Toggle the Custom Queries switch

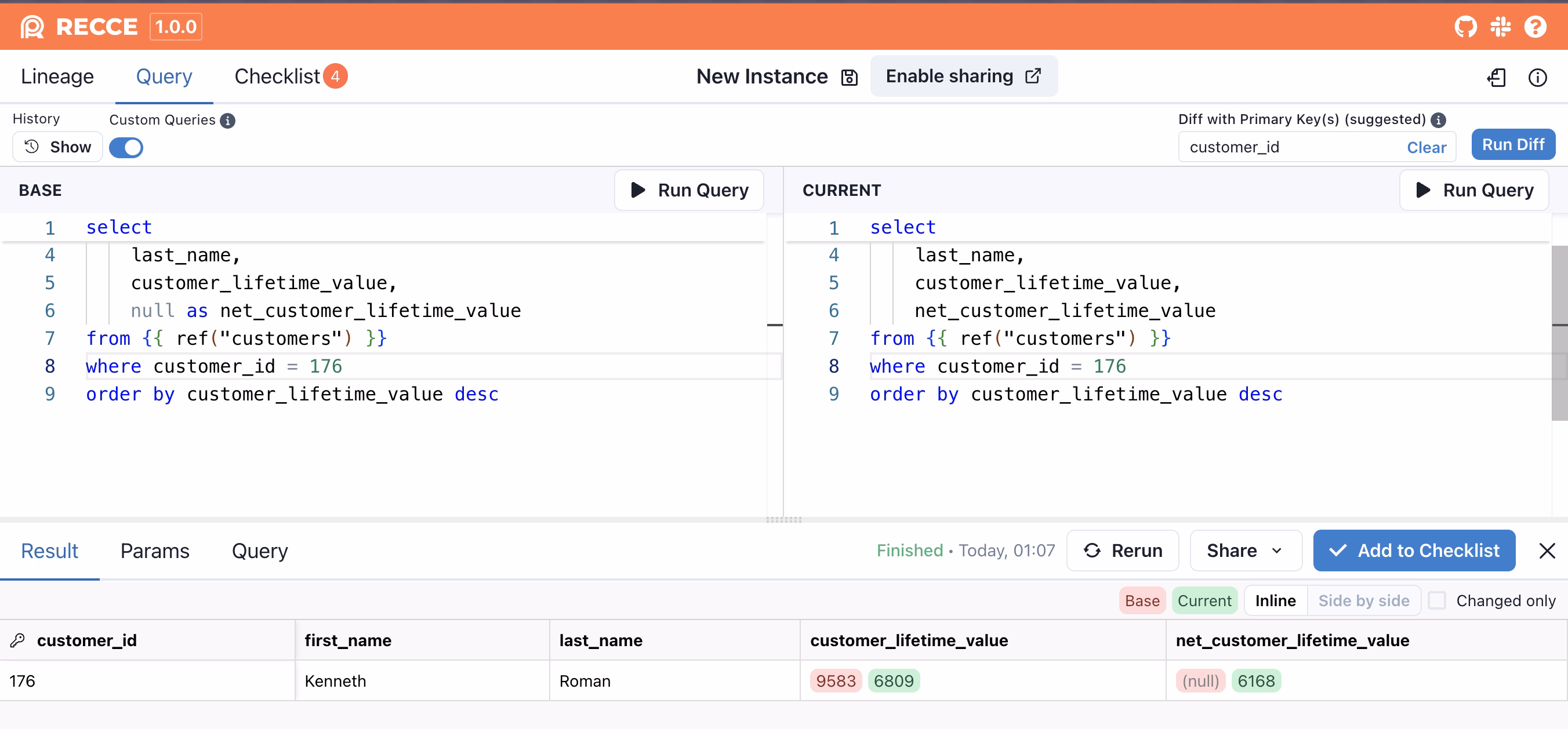click(126, 148)
